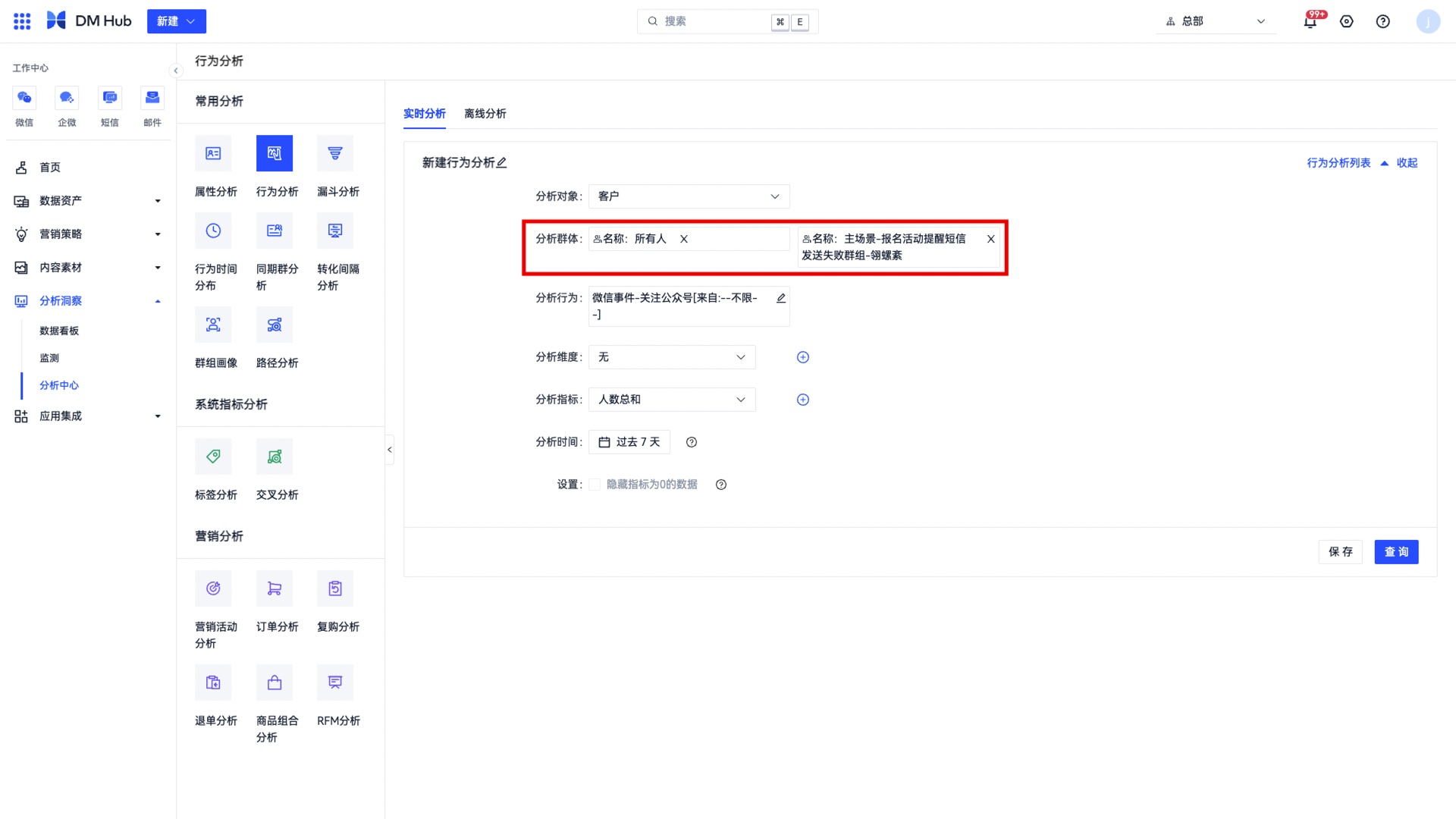Image resolution: width=1456 pixels, height=819 pixels.
Task: Show help for 隐藏指标为0的数据
Action: click(721, 485)
